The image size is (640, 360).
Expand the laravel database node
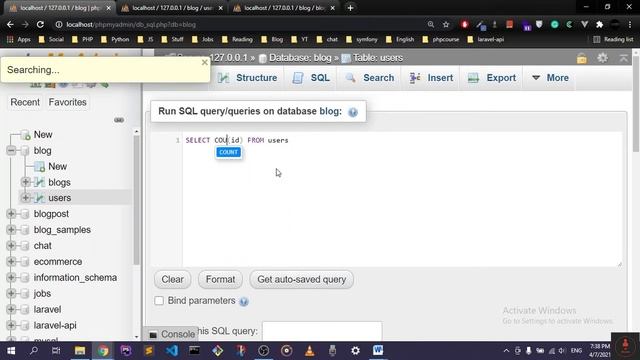[11, 309]
